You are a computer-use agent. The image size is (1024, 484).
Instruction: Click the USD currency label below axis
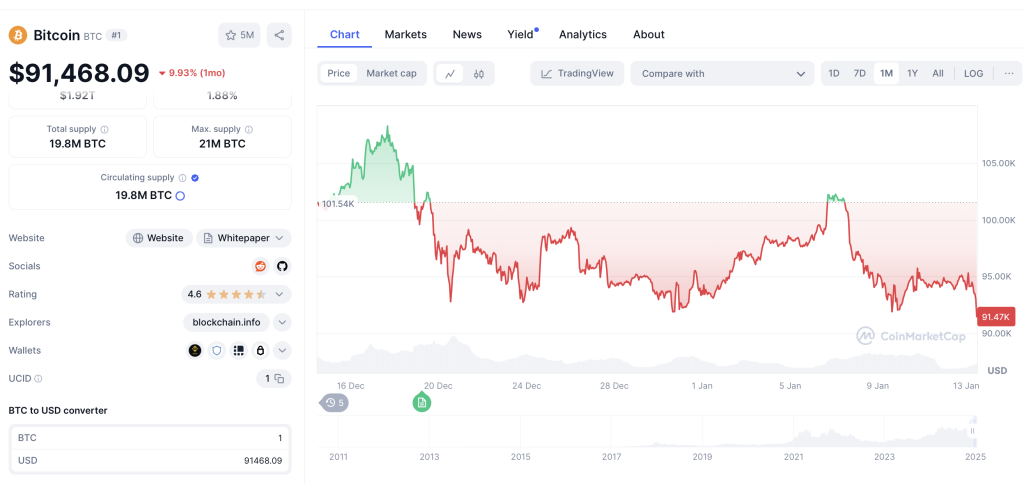pyautogui.click(x=997, y=370)
